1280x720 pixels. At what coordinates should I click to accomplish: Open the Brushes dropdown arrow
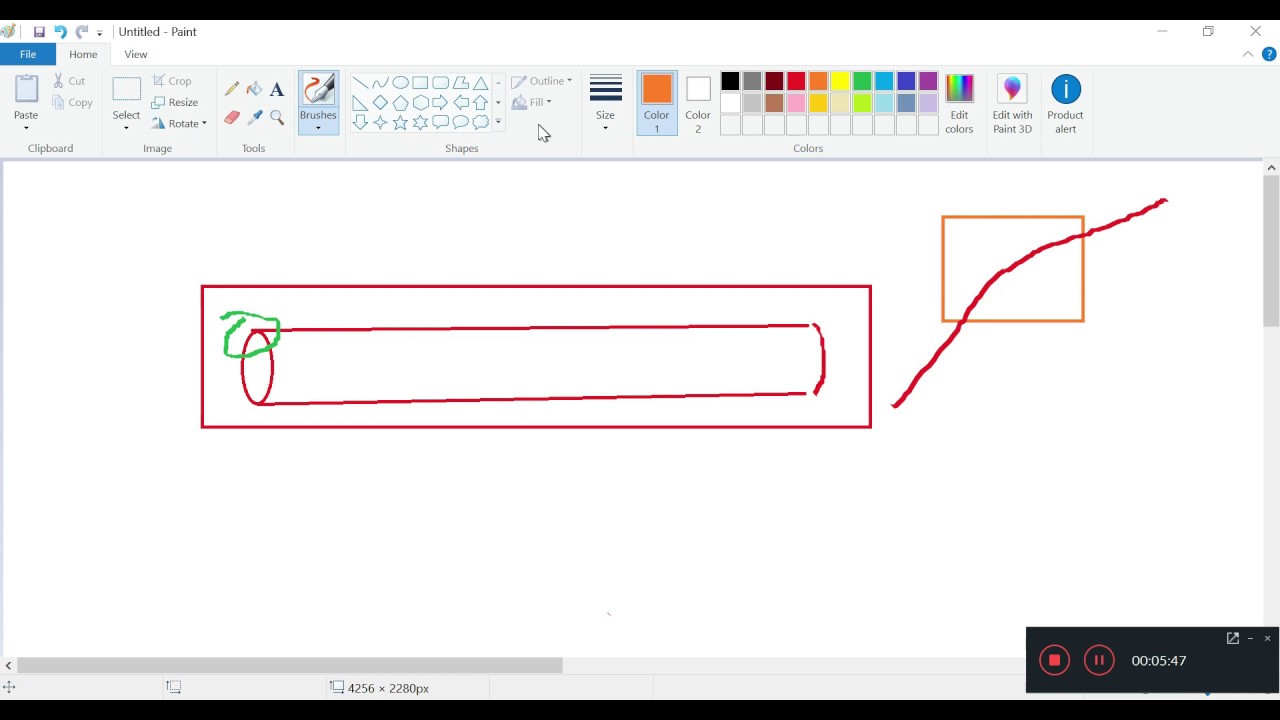[x=318, y=128]
